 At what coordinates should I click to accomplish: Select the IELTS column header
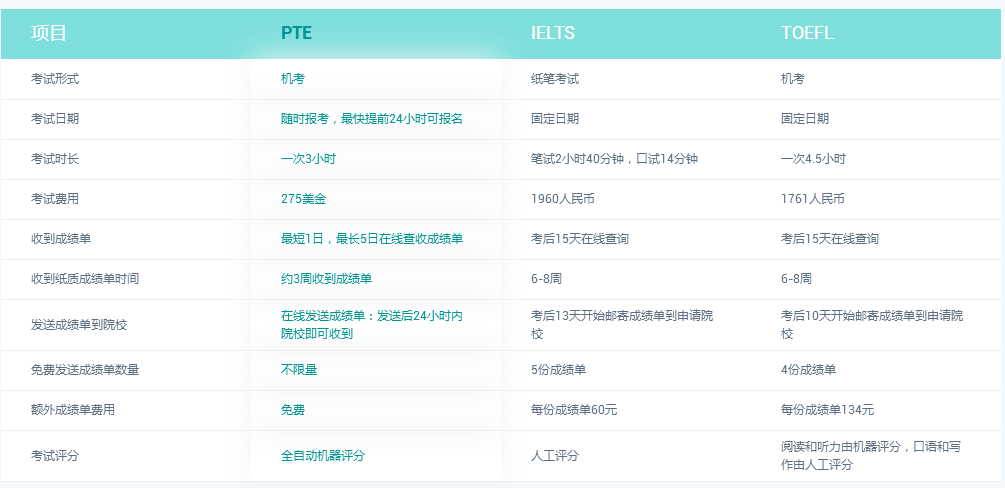pyautogui.click(x=552, y=33)
